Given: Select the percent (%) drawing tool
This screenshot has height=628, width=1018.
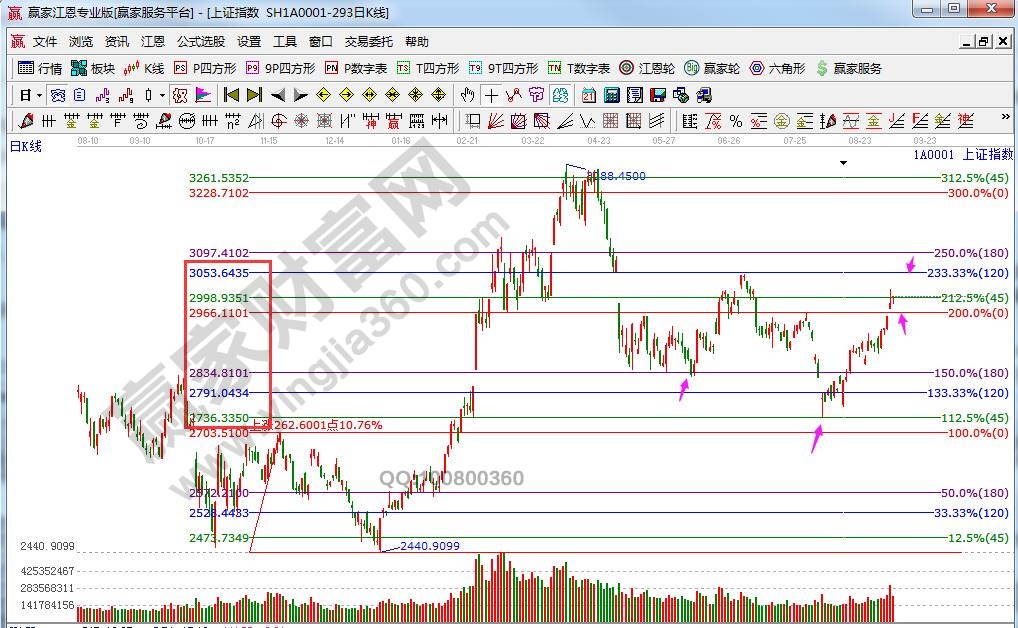Looking at the screenshot, I should tap(735, 121).
